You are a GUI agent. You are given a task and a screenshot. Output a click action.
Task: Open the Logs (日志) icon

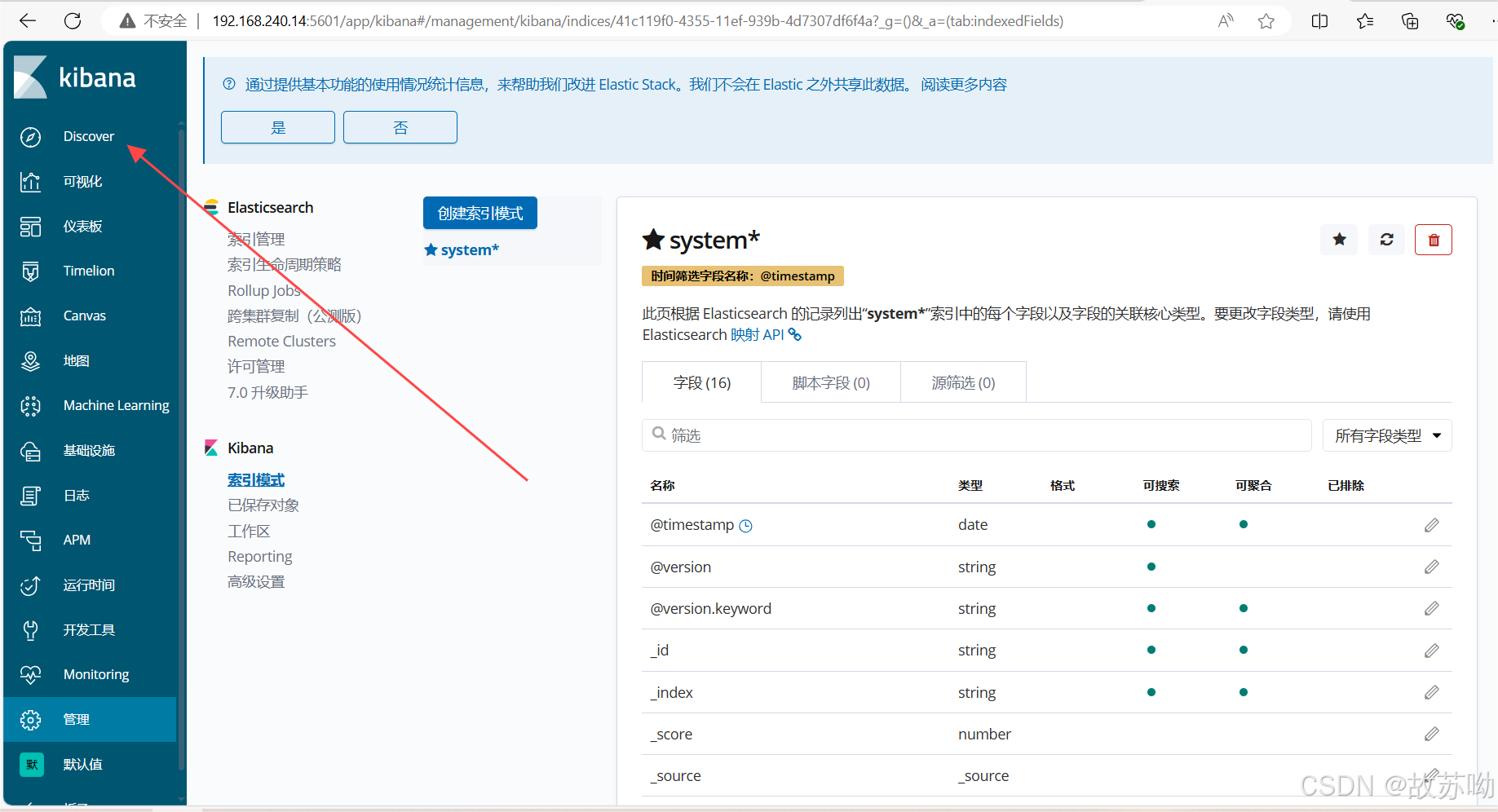click(30, 496)
